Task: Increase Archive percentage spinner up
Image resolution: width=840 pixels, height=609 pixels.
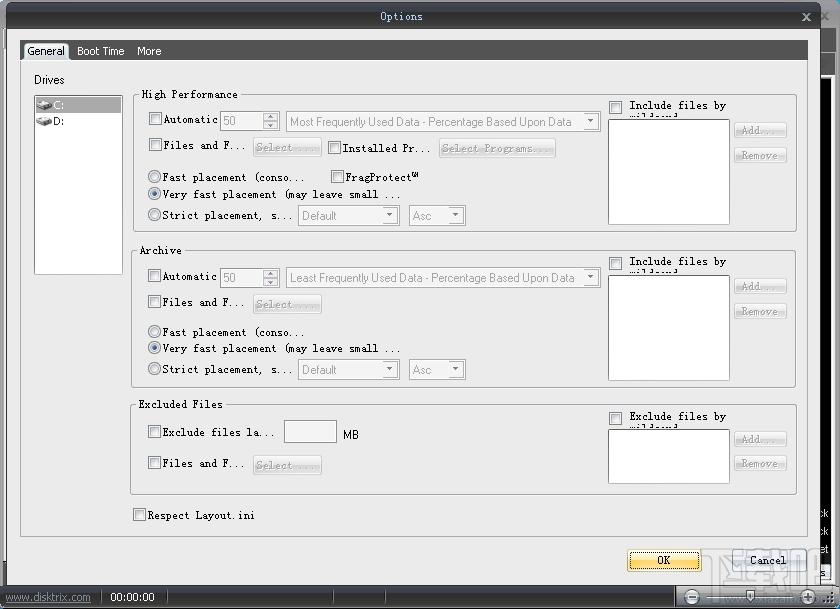Action: (x=271, y=273)
